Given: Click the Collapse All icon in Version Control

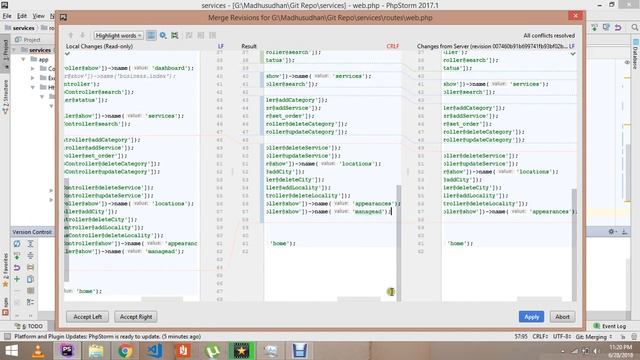Looking at the screenshot, I should pyautogui.click(x=31, y=256).
